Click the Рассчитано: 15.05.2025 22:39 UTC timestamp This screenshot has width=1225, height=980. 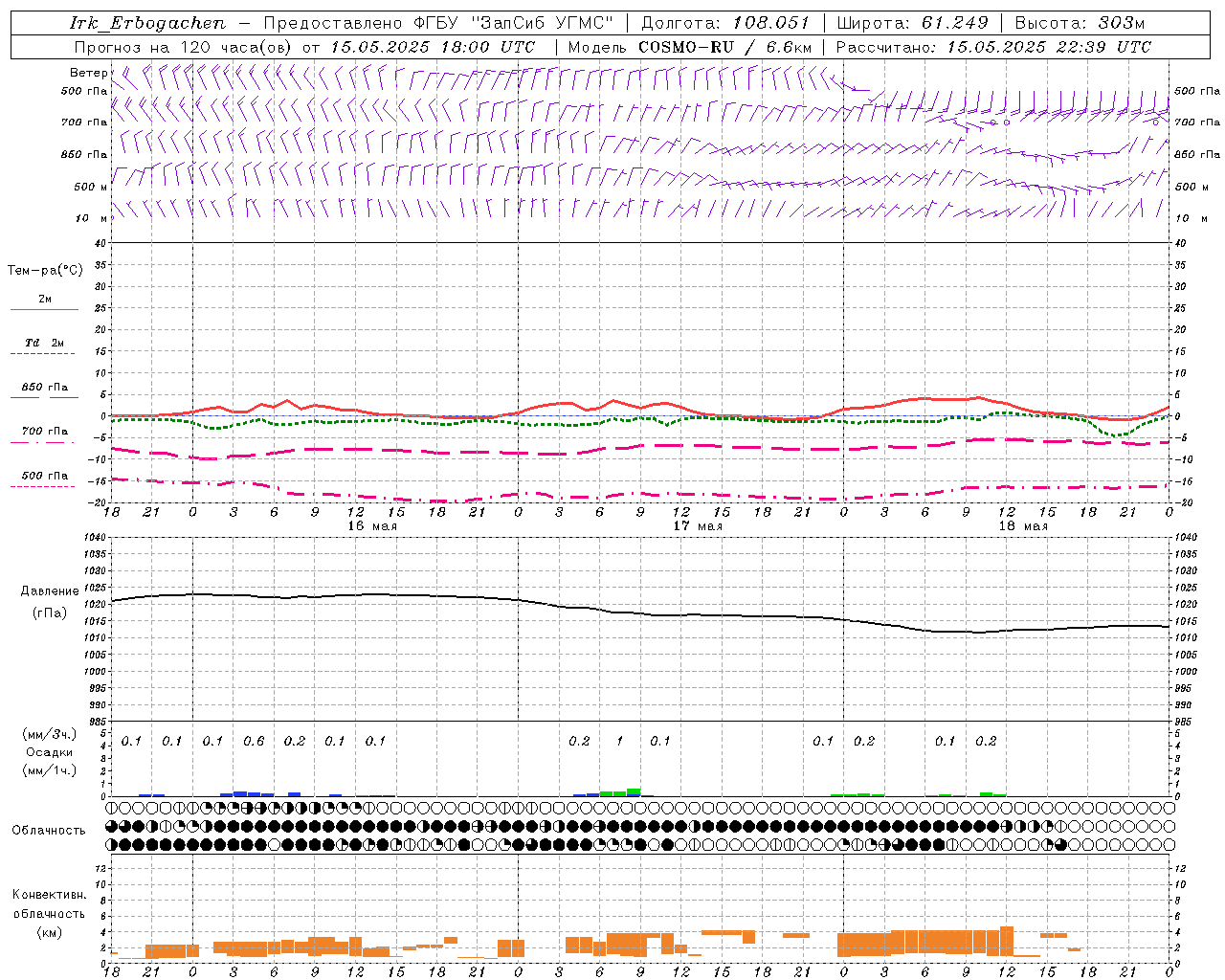[x=993, y=47]
